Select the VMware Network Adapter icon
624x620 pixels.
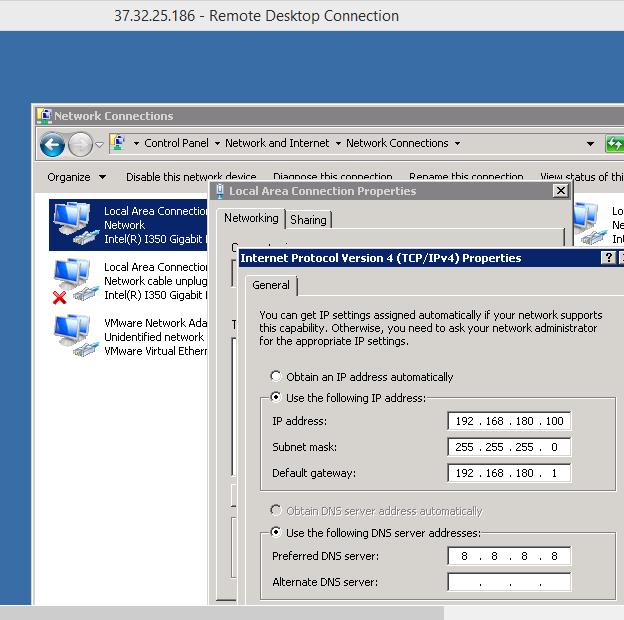71,337
